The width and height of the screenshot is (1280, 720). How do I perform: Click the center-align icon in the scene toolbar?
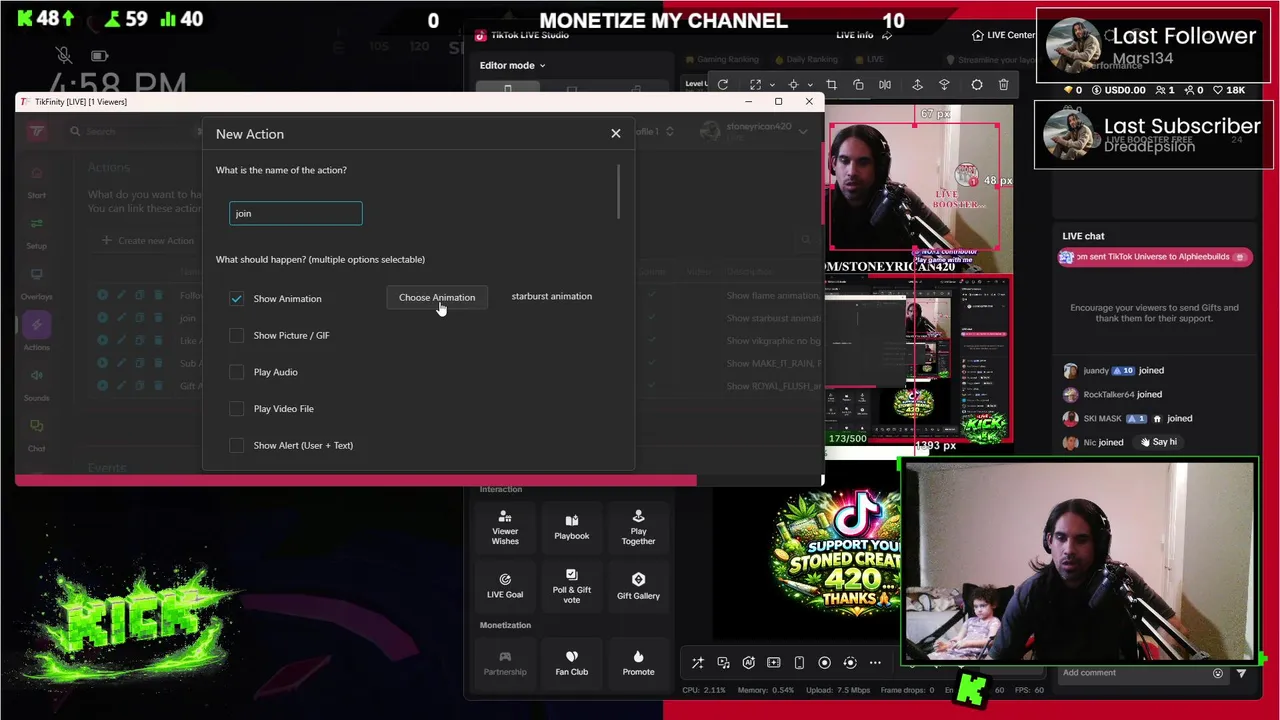tap(793, 85)
